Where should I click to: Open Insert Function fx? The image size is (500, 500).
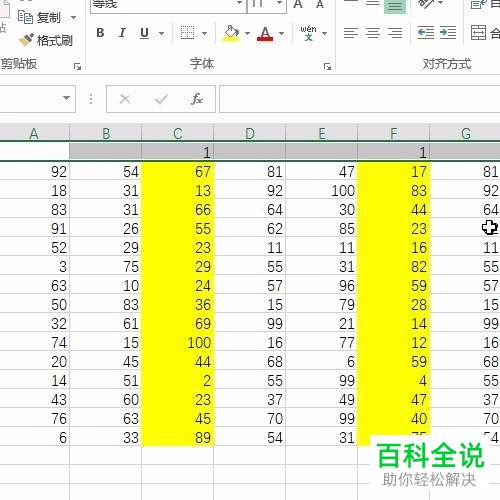pos(197,99)
